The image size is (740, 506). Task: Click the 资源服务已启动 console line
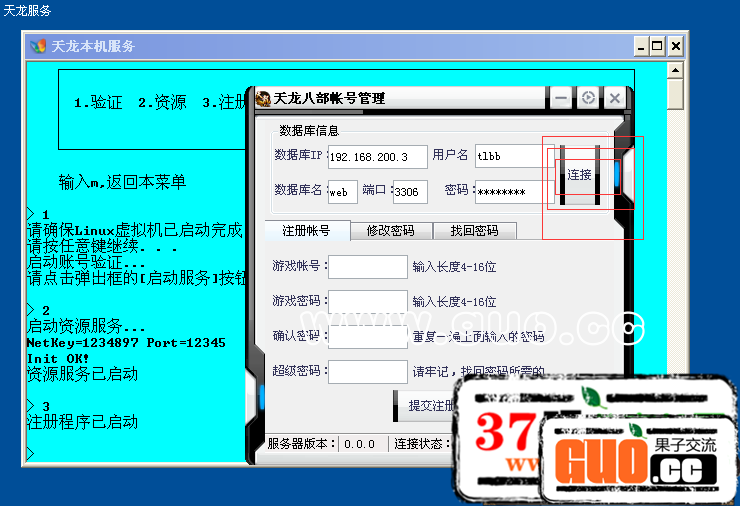click(82, 374)
